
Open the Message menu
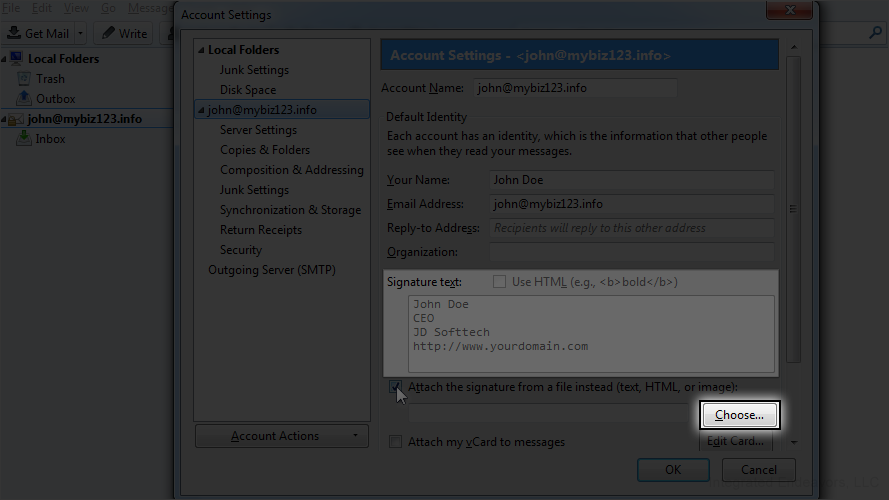tap(150, 8)
